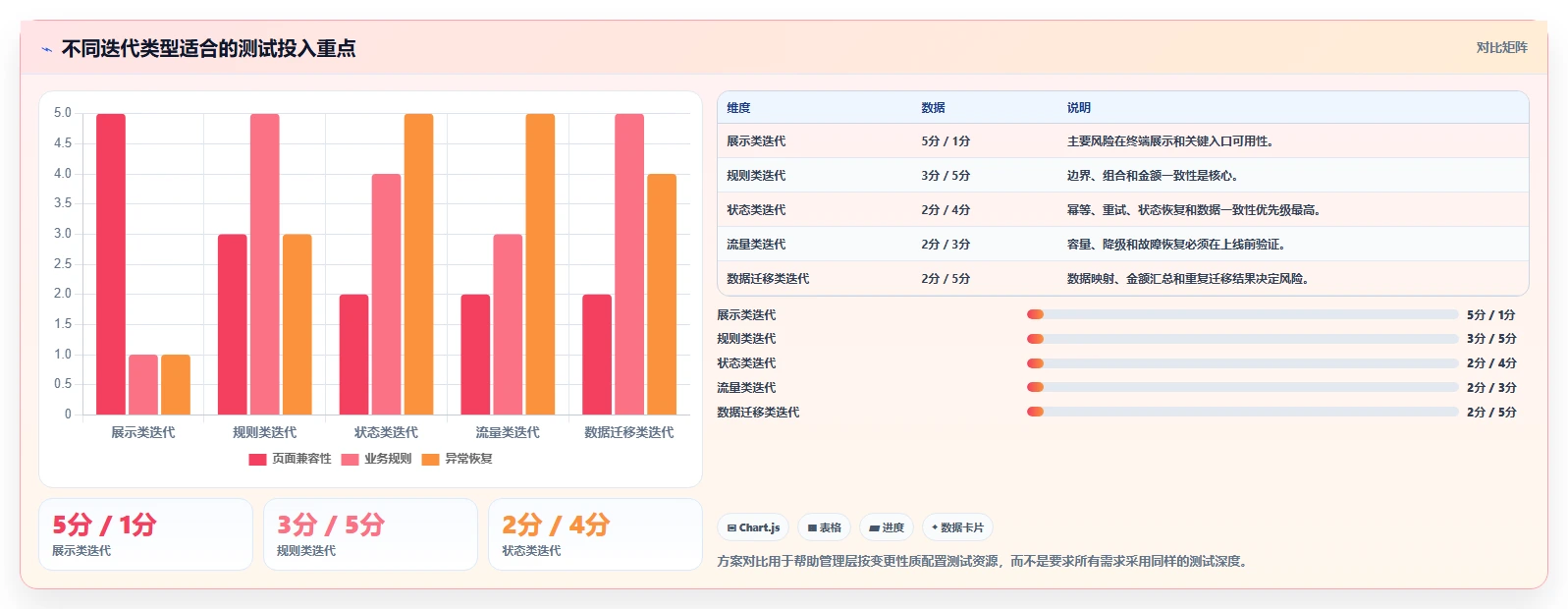Click the tall 页面兼容性 bar for 展示类迭代
This screenshot has height=609, width=1568.
pyautogui.click(x=111, y=264)
